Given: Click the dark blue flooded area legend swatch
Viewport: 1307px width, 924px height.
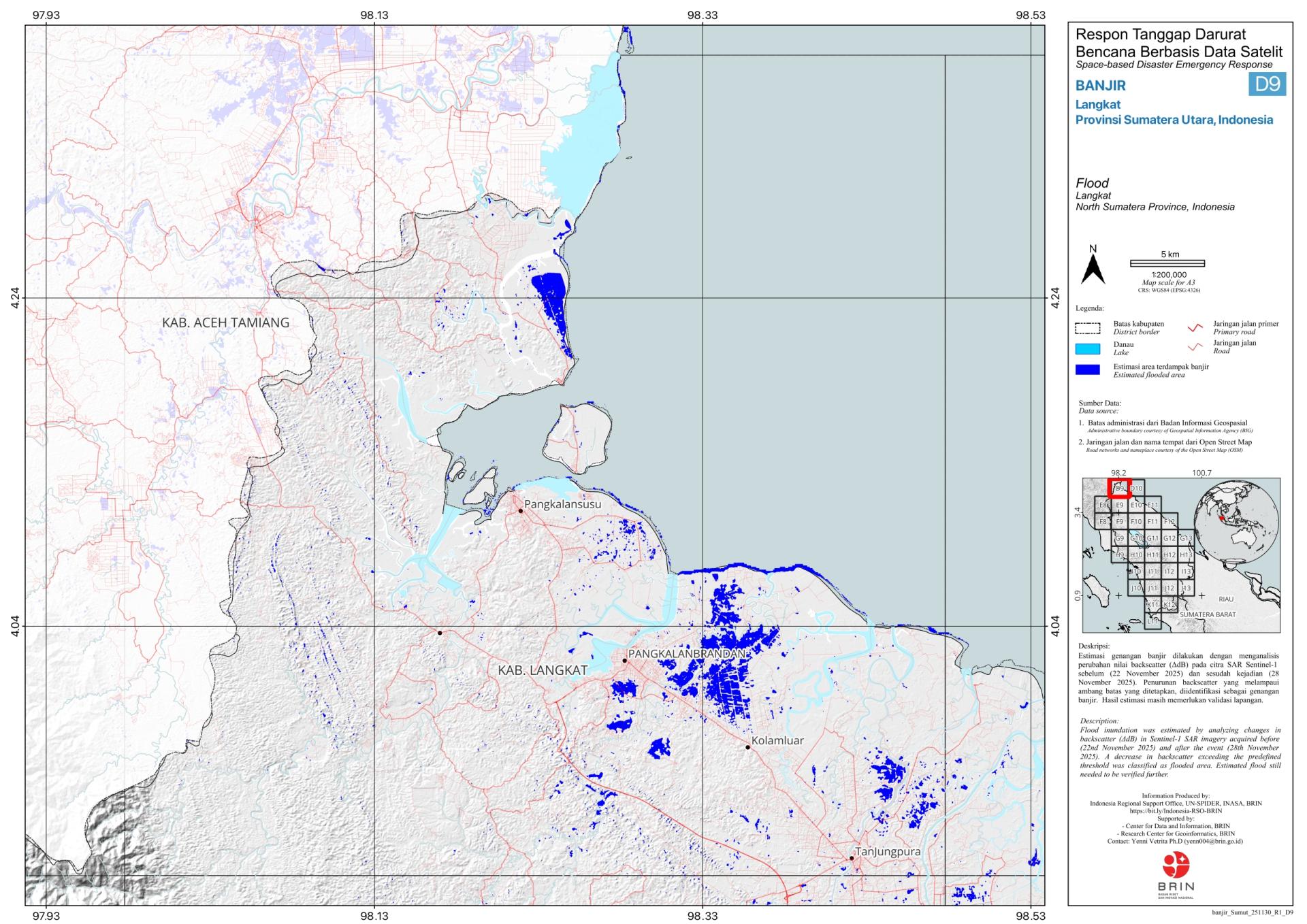Looking at the screenshot, I should point(1088,370).
